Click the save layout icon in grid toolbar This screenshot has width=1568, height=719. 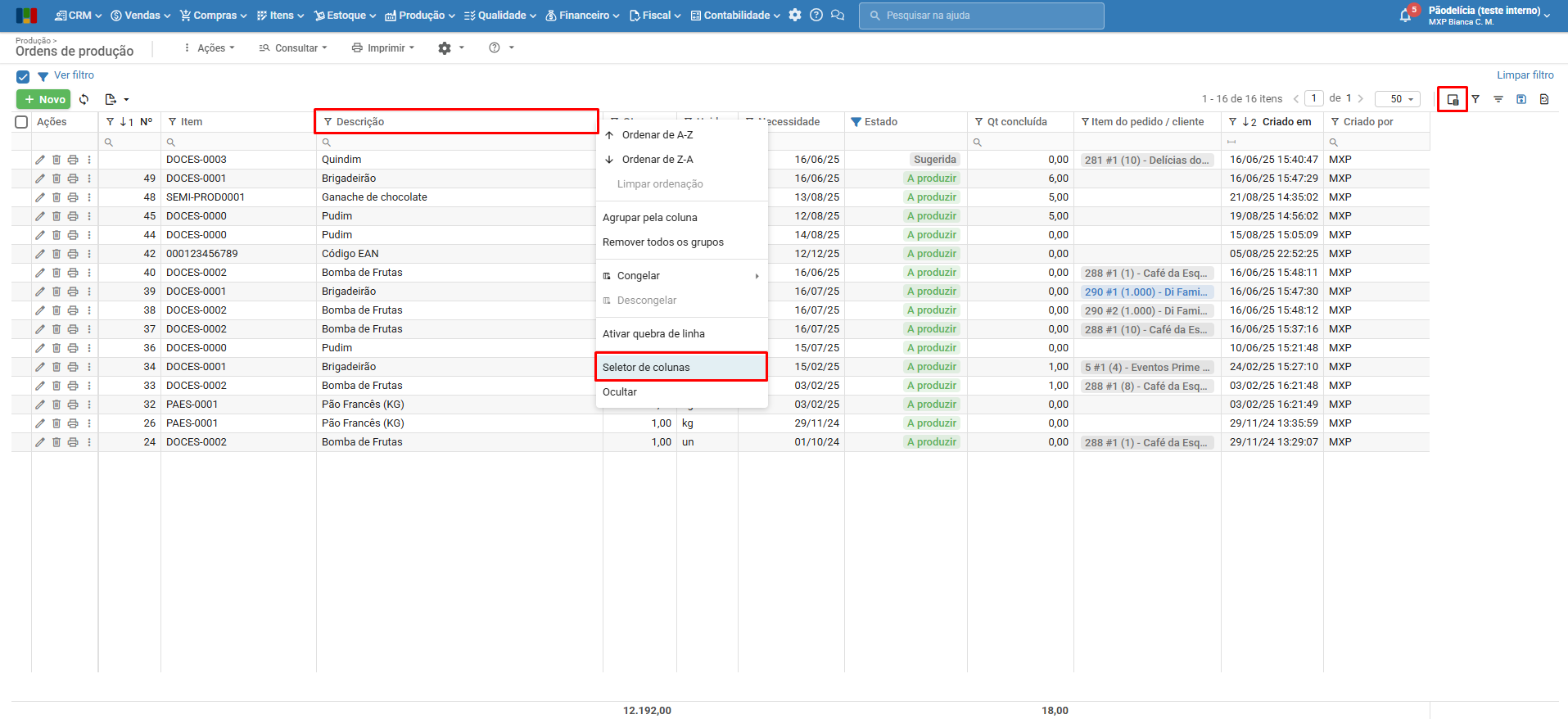[1521, 99]
